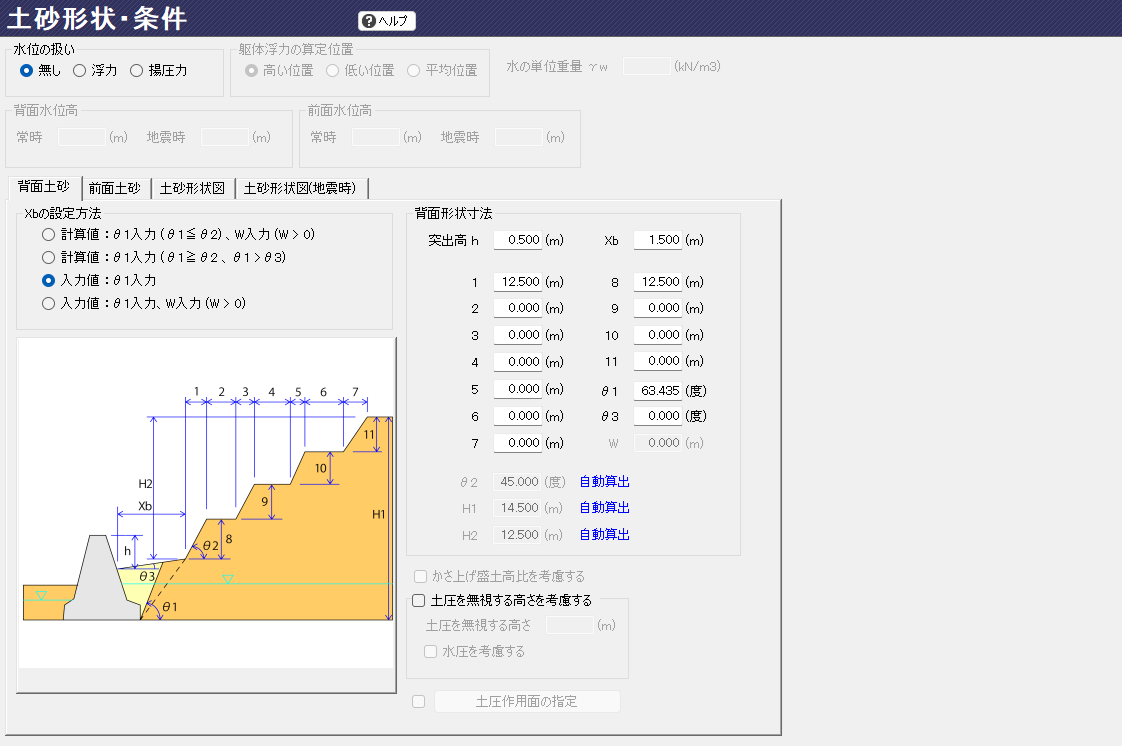
Task: Click 自動算出 link next to H1
Action: [x=604, y=508]
